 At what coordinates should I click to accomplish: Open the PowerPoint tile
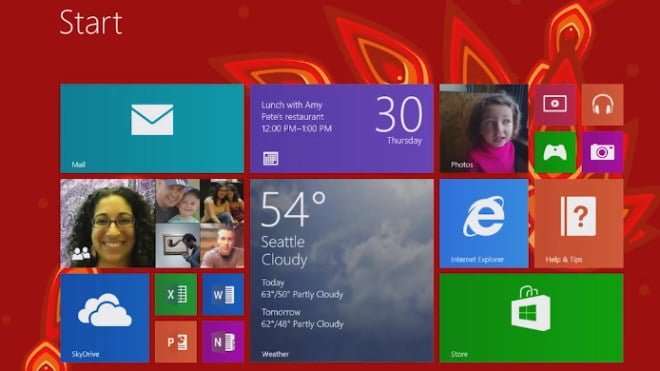[x=176, y=342]
